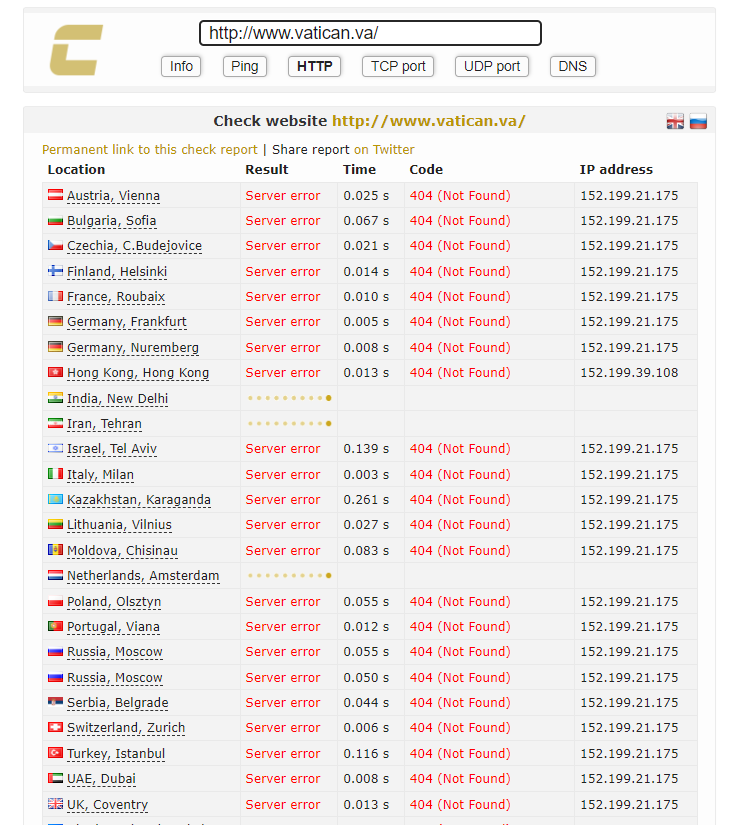Click the Finland flag icon

(55, 271)
